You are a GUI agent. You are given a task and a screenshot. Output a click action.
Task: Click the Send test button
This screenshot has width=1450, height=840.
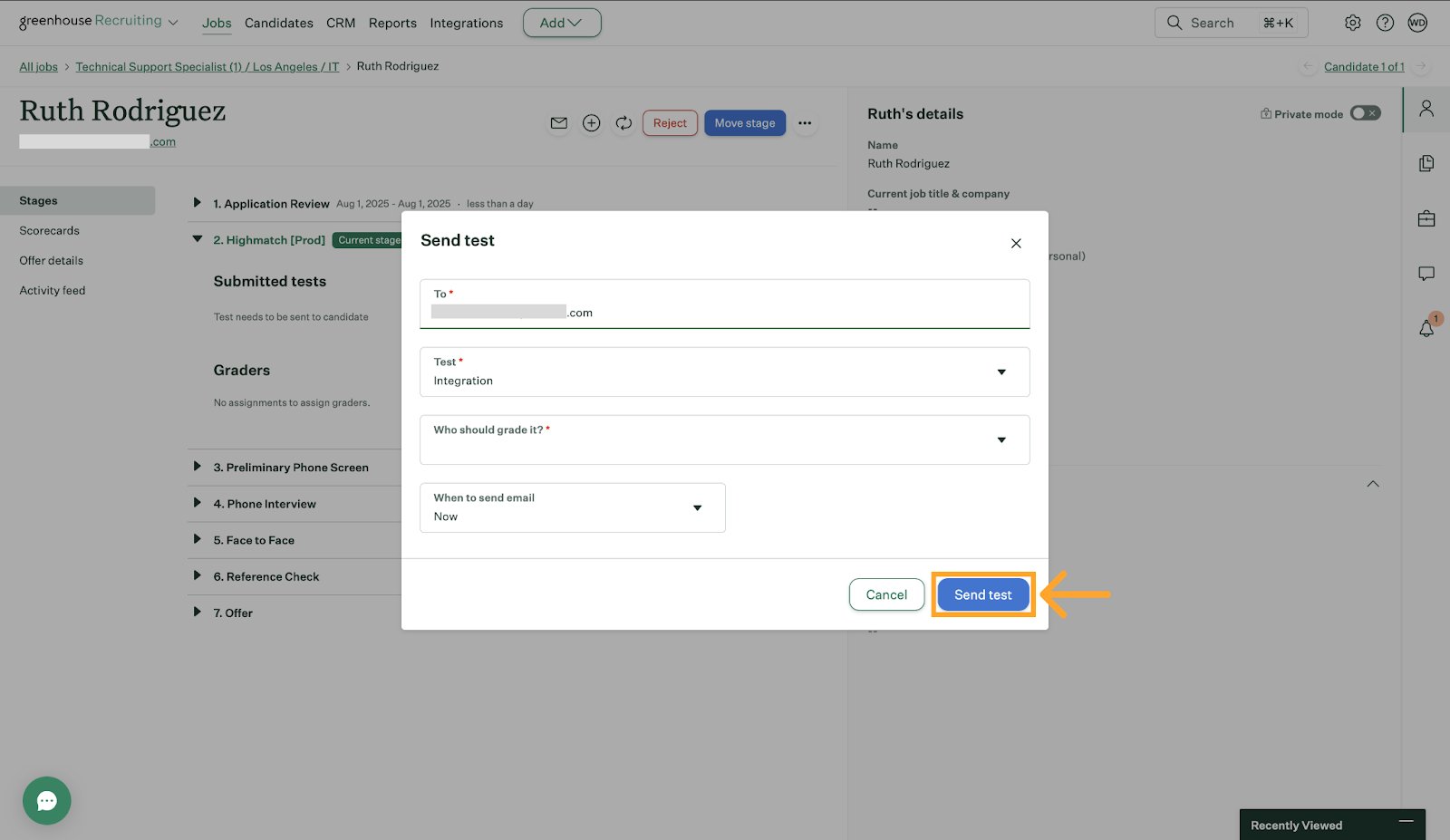(x=982, y=594)
